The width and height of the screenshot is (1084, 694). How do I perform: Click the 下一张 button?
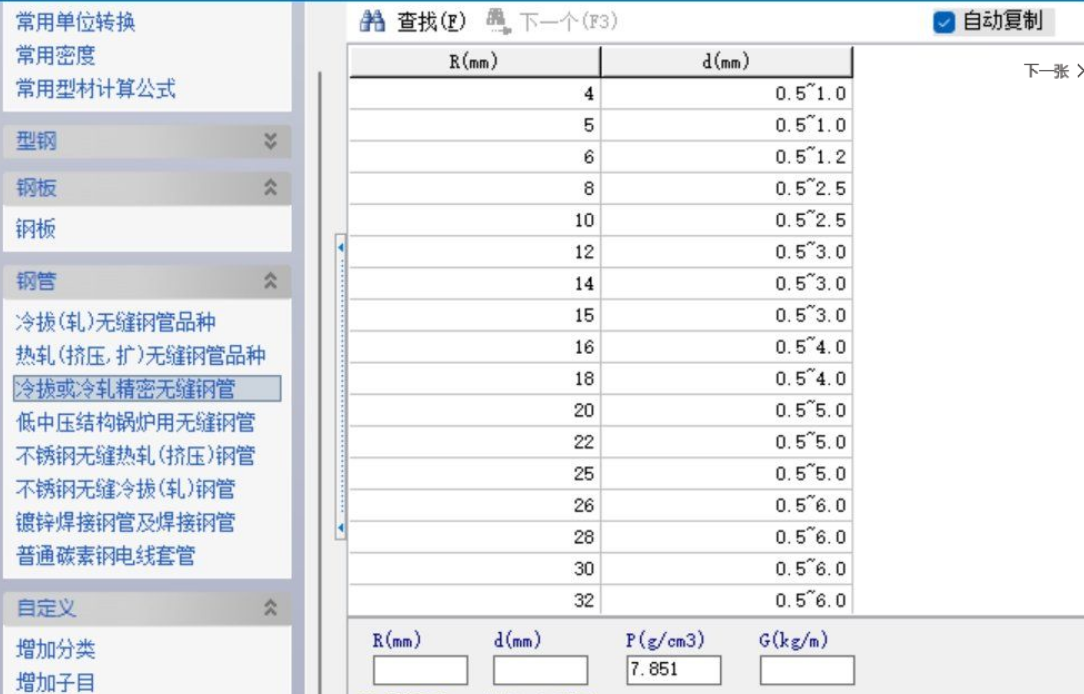[1050, 71]
